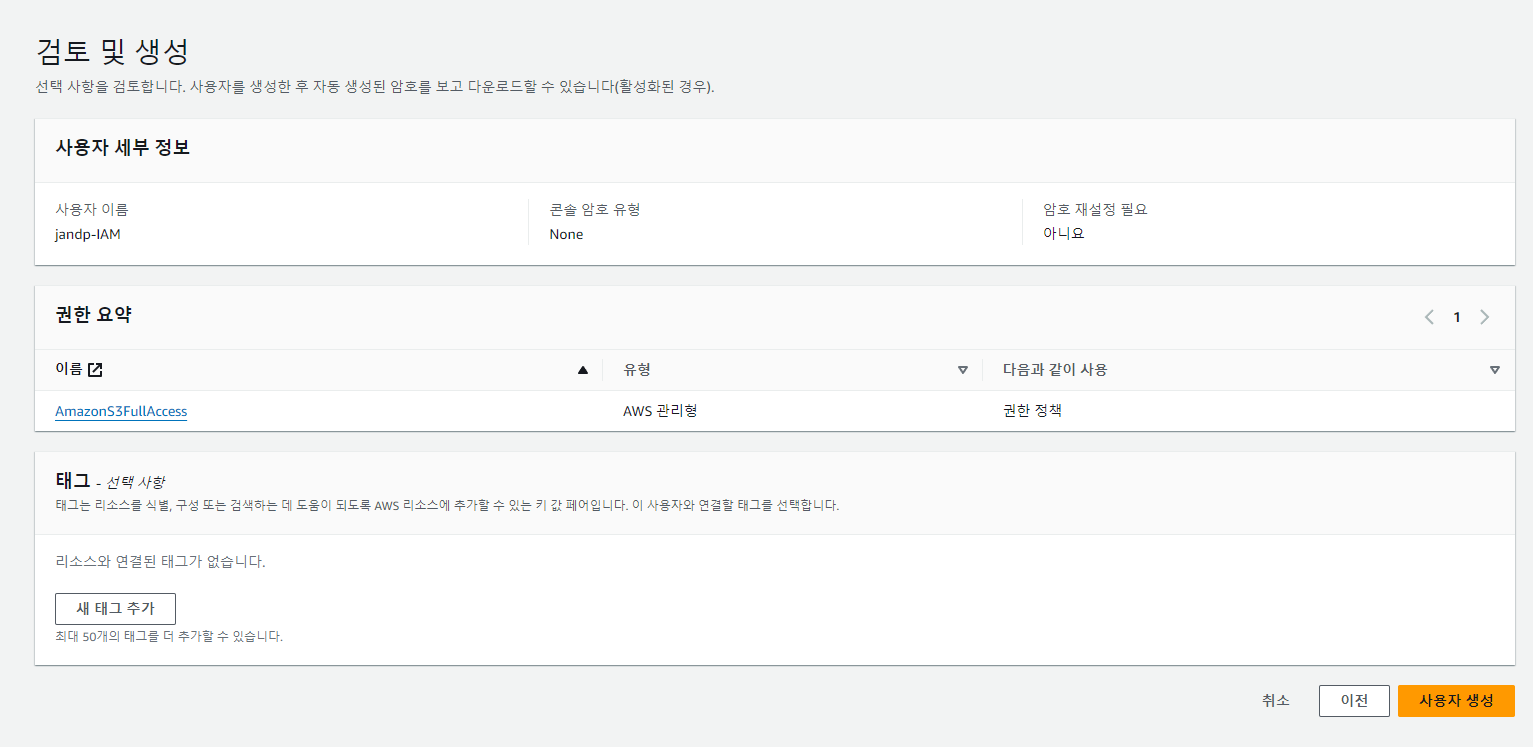Click the 암호 재설정 필요 value 아니요
Viewport: 1533px width, 747px height.
tap(1064, 234)
